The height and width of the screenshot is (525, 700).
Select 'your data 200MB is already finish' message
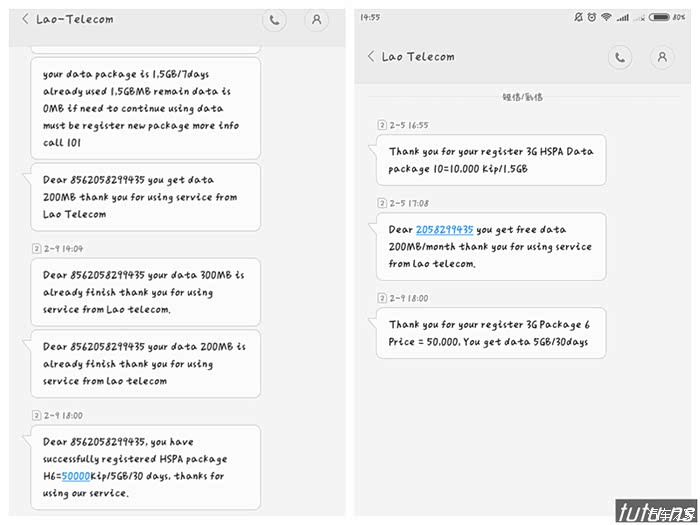146,364
